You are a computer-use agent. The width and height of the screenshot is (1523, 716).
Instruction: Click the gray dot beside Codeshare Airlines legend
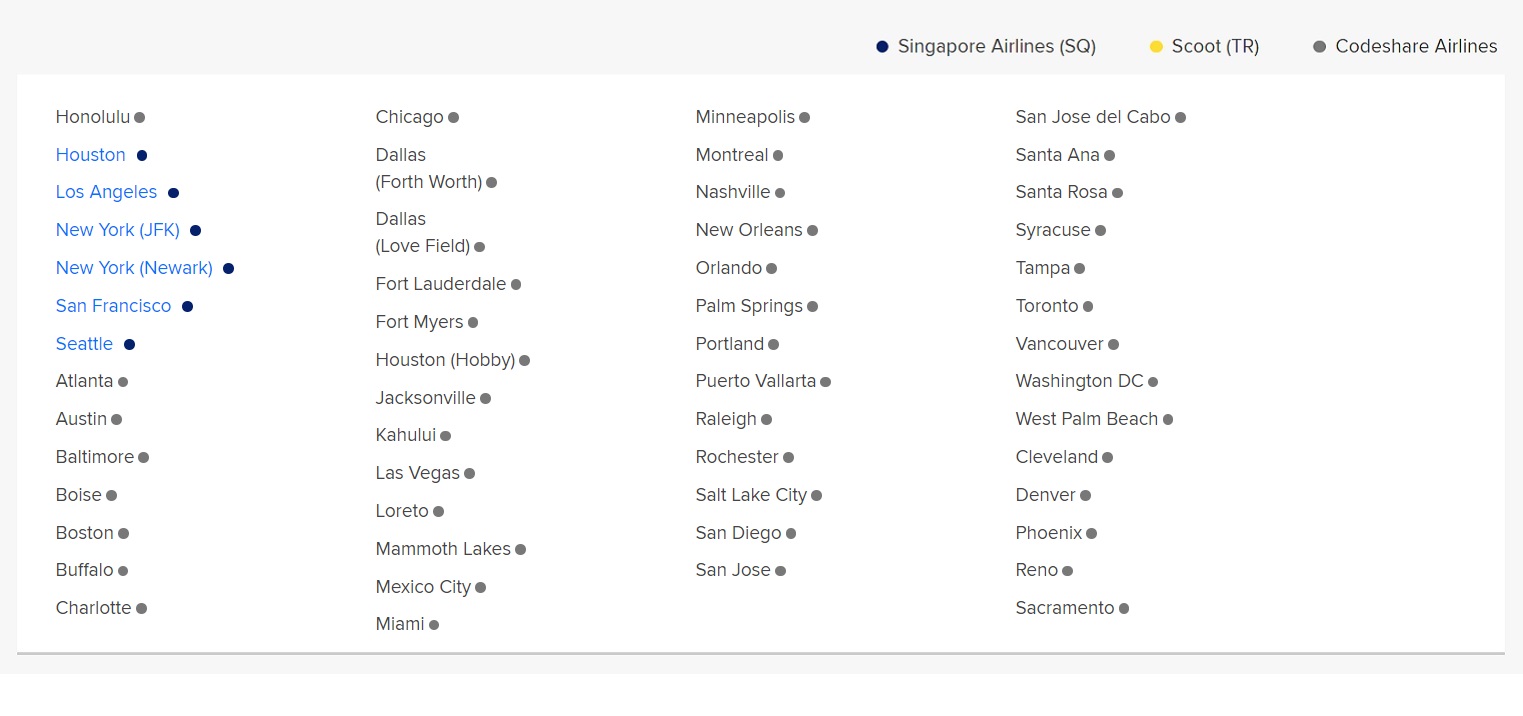[1320, 46]
